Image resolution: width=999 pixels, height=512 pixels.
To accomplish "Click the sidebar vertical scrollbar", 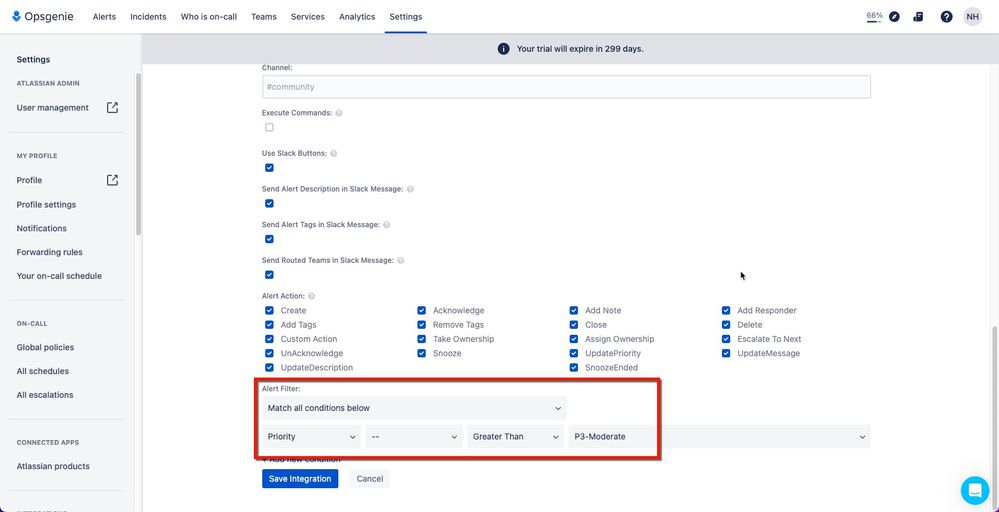I will point(138,155).
